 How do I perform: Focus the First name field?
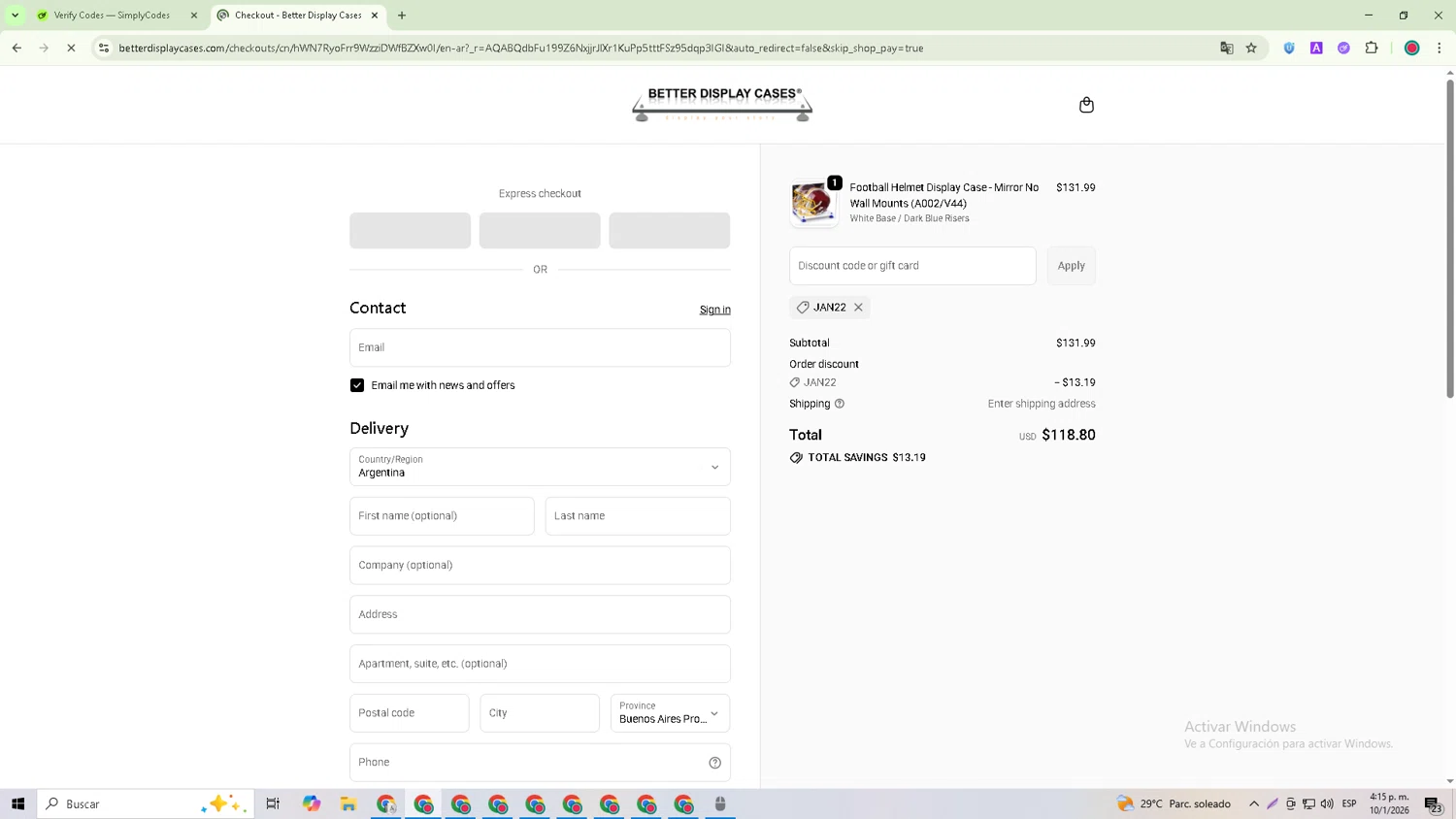442,516
